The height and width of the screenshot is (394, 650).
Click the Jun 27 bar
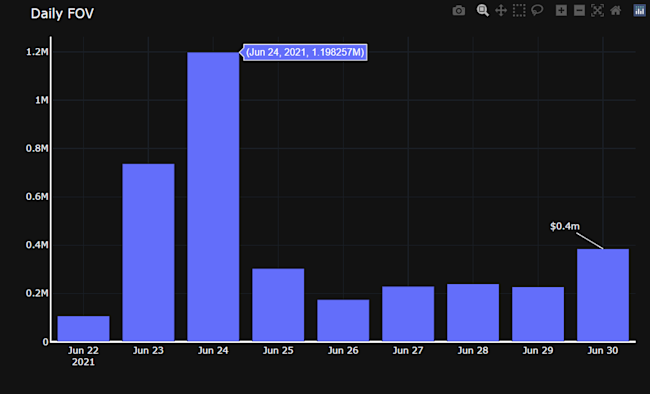click(408, 314)
